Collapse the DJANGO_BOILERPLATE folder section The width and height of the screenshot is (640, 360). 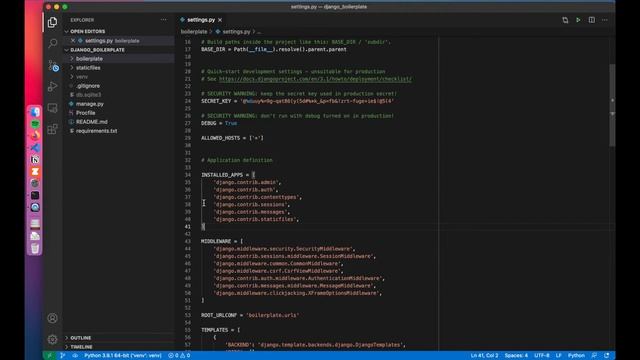click(97, 50)
